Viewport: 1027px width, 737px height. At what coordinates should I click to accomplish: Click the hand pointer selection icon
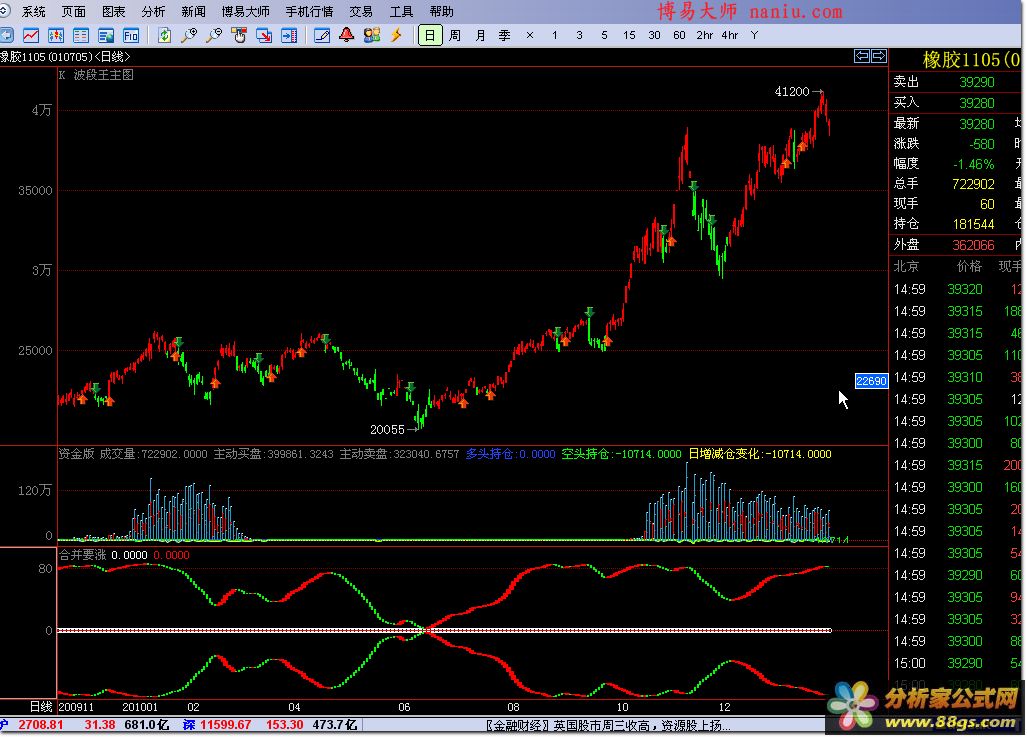239,35
